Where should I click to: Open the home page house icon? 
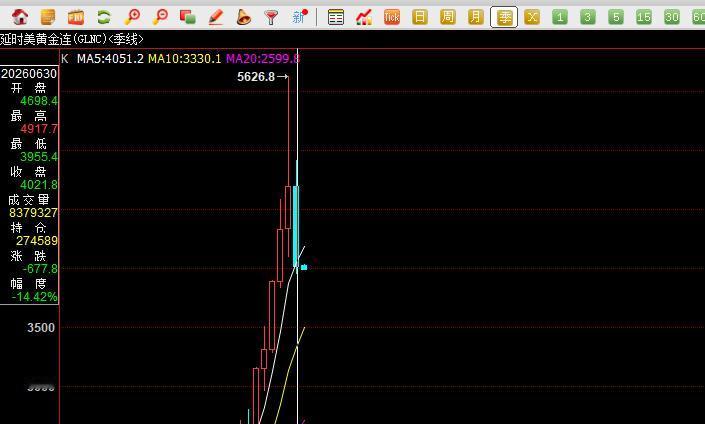pos(20,17)
